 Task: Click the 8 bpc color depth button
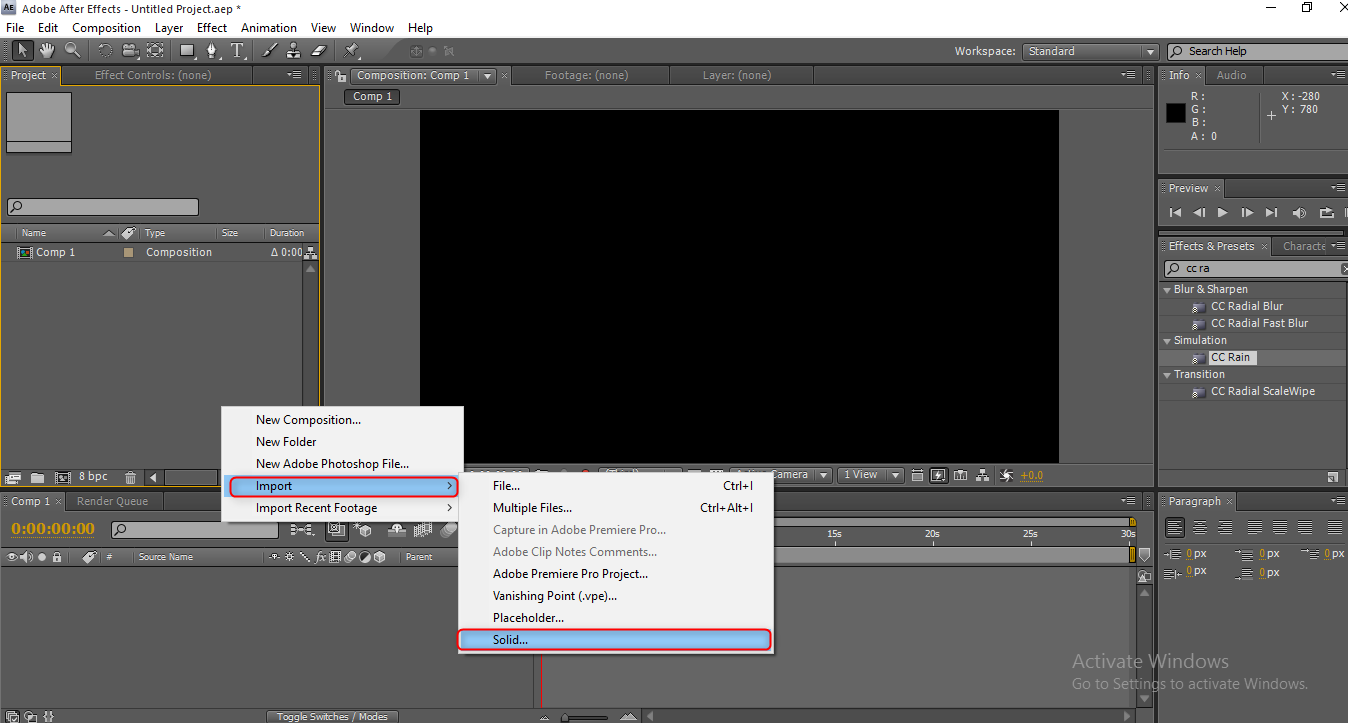coord(93,477)
